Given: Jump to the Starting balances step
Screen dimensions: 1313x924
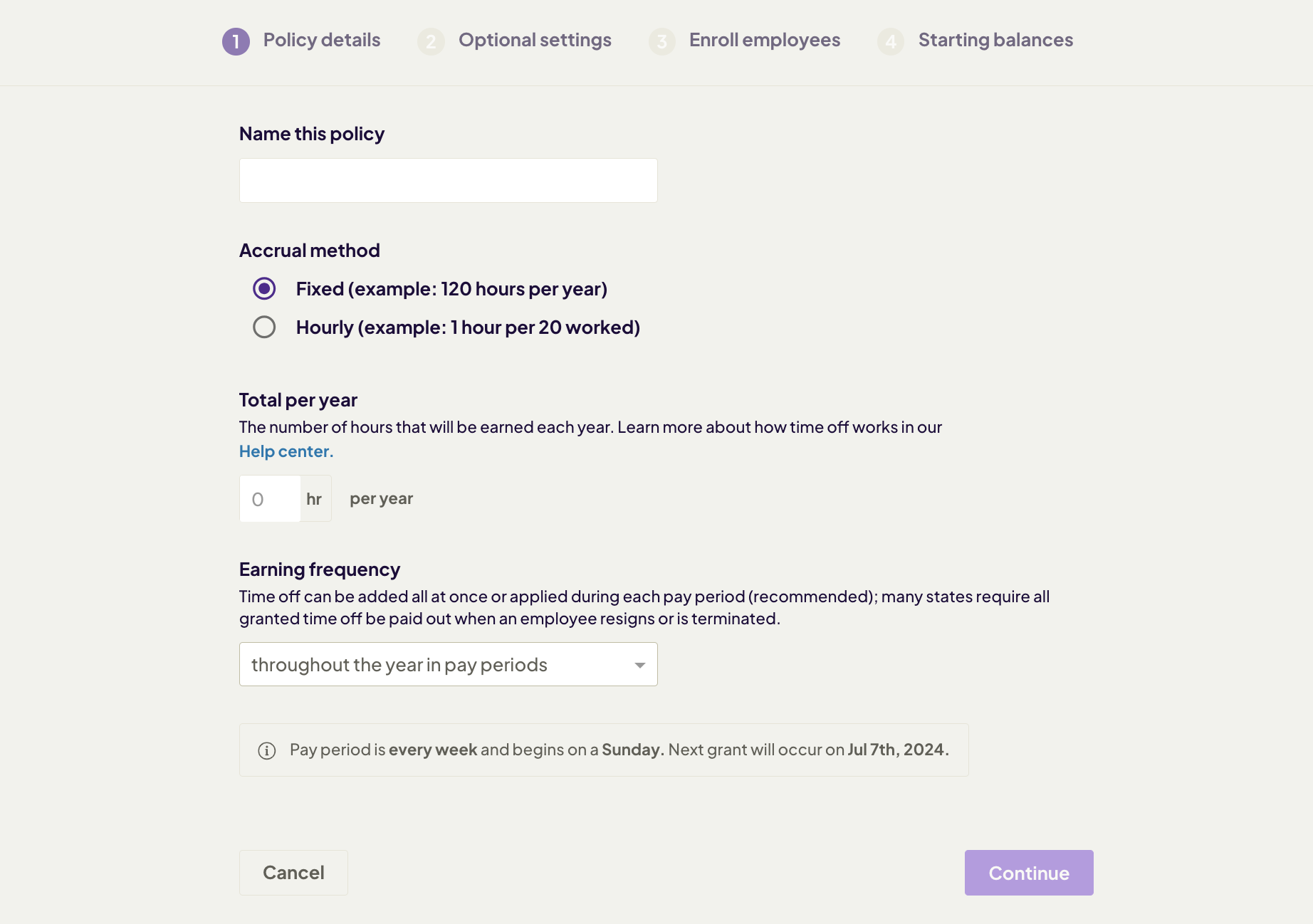Looking at the screenshot, I should [x=995, y=40].
